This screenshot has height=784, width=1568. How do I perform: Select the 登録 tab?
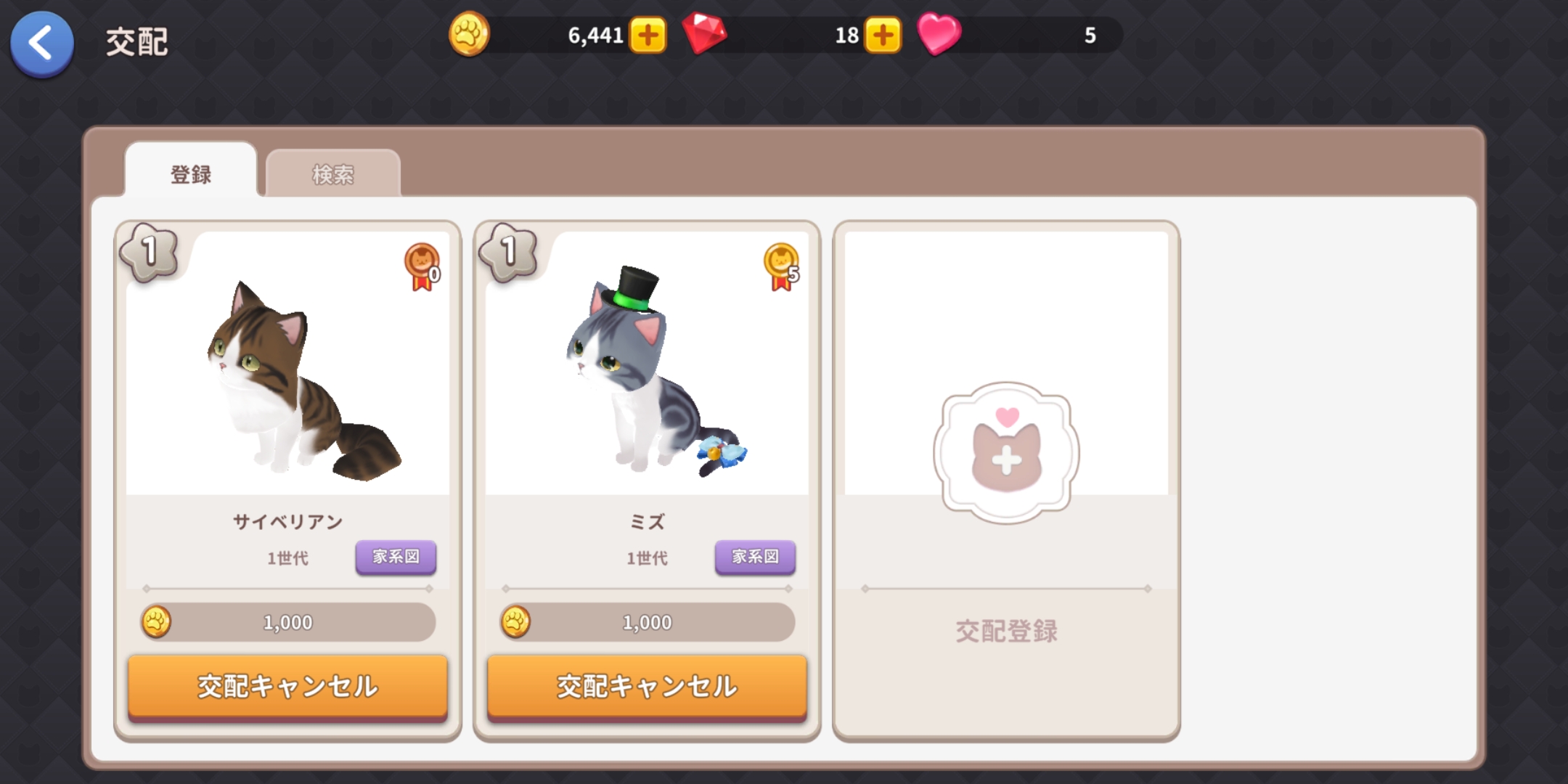[x=191, y=172]
